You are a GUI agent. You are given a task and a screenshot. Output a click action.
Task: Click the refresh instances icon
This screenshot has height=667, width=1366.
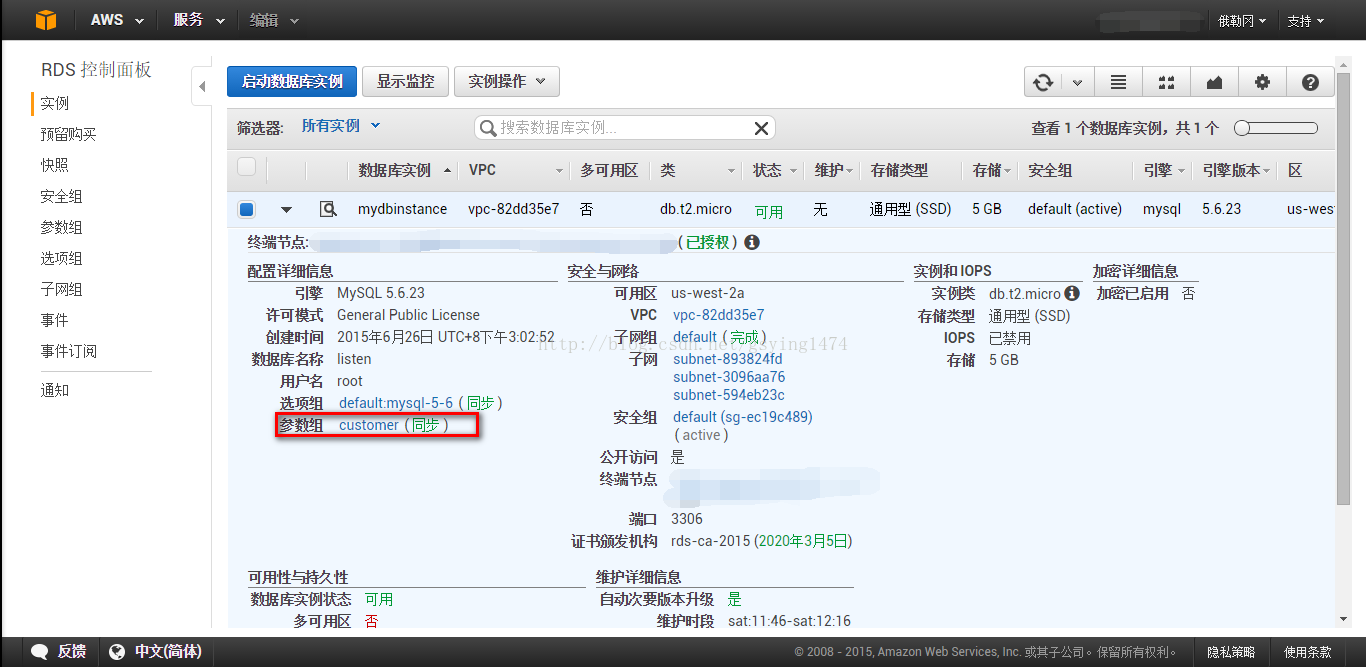pyautogui.click(x=1043, y=82)
